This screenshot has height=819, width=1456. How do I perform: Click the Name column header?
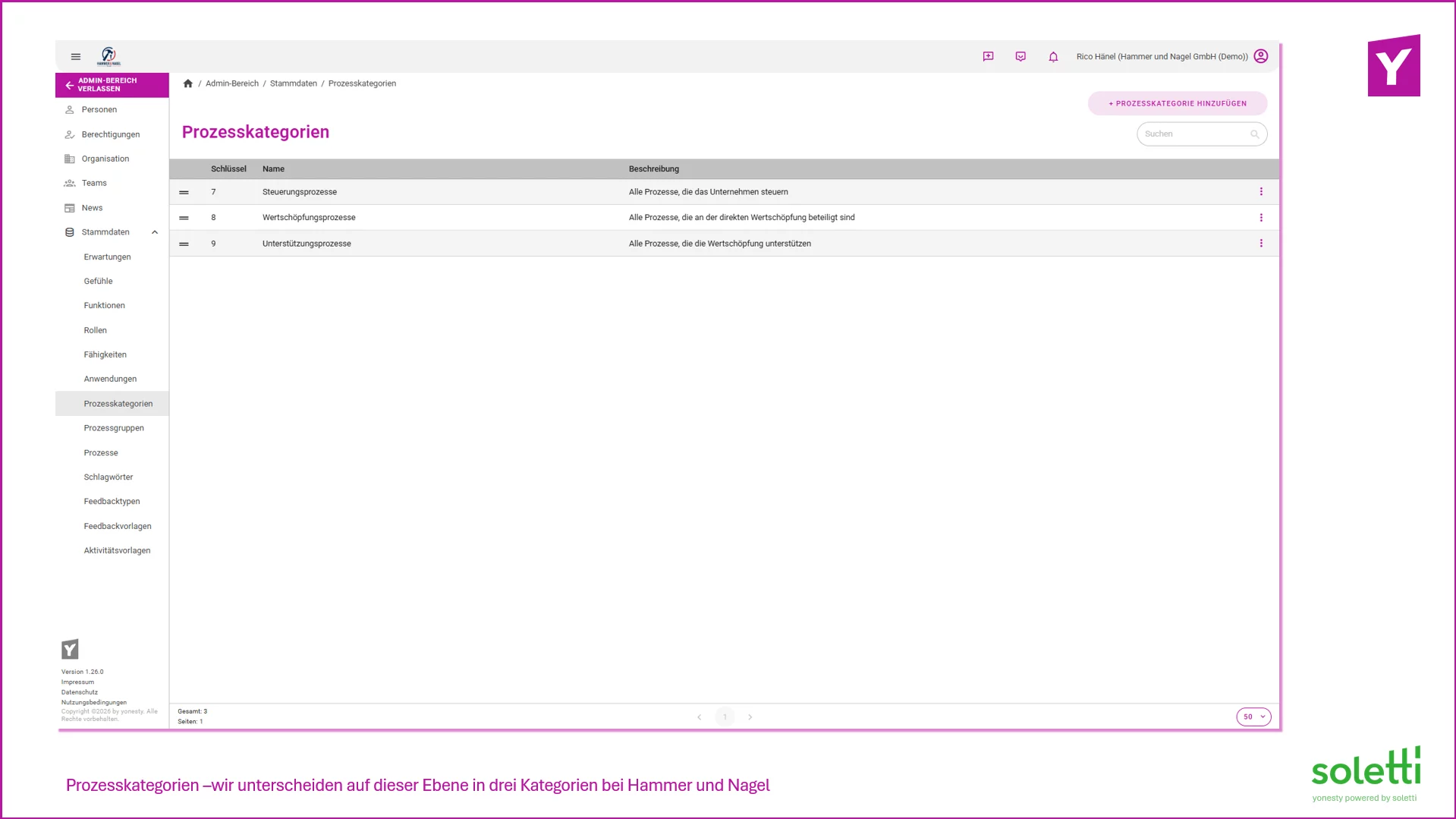click(273, 169)
